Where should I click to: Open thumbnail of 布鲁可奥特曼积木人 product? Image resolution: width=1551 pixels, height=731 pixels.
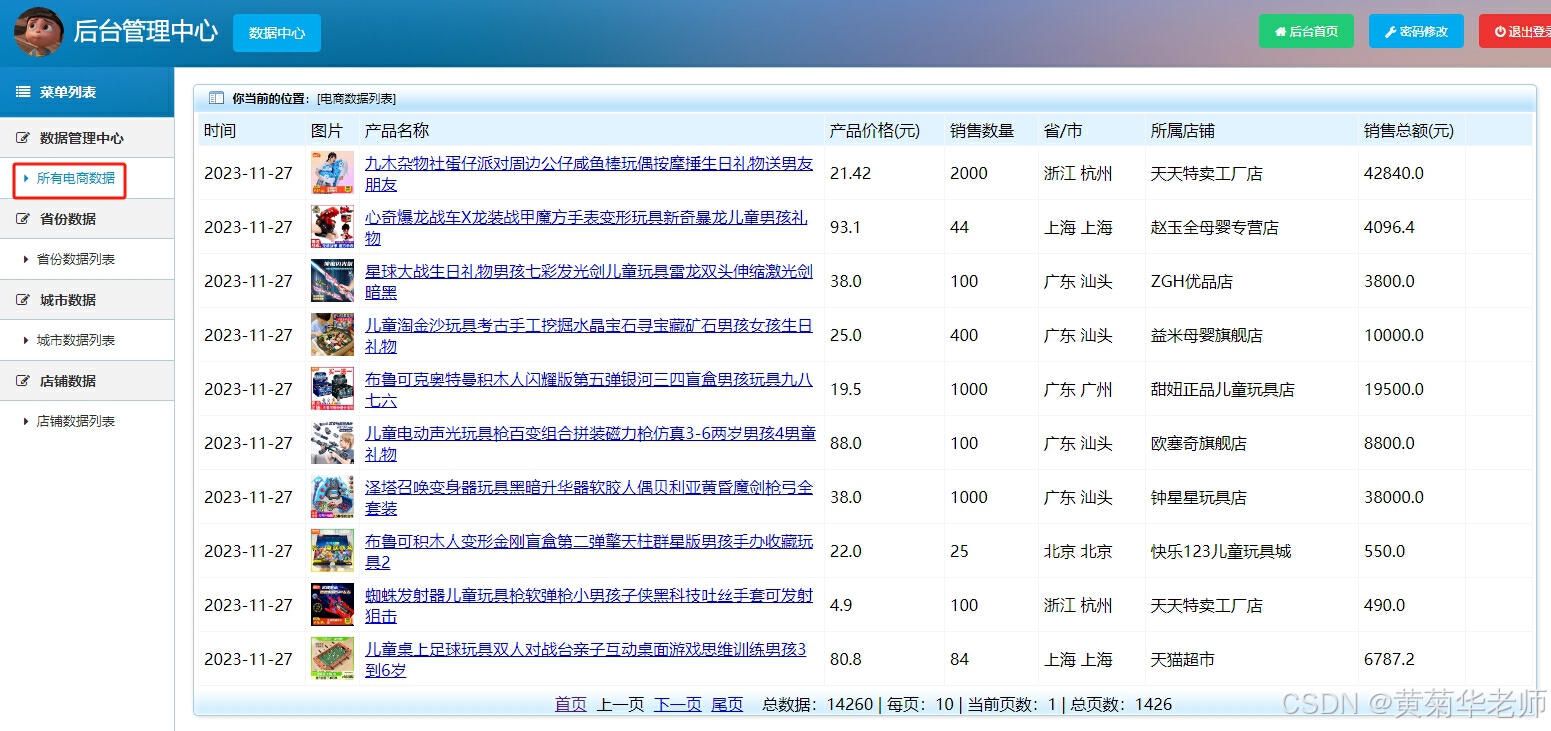click(332, 389)
